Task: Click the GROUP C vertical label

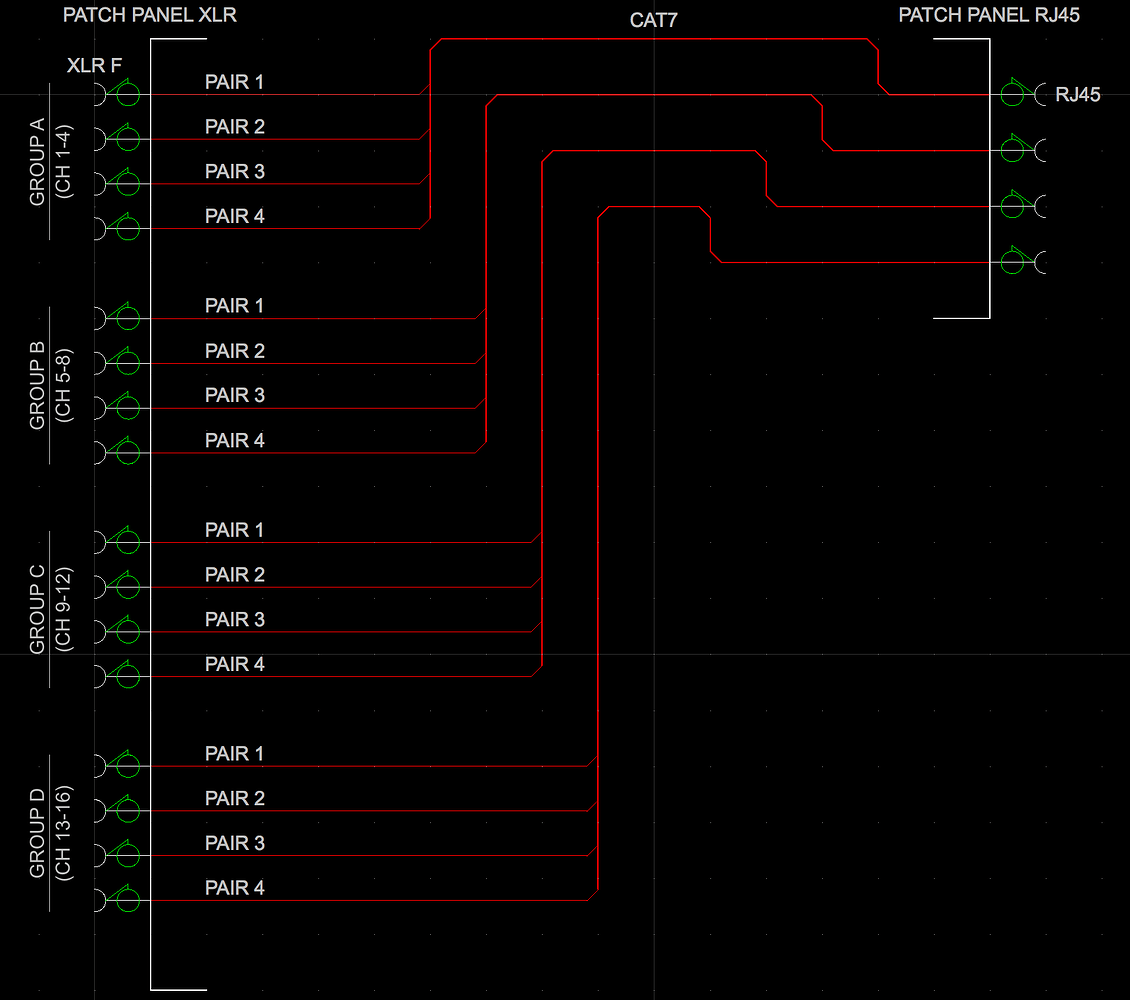Action: 37,610
